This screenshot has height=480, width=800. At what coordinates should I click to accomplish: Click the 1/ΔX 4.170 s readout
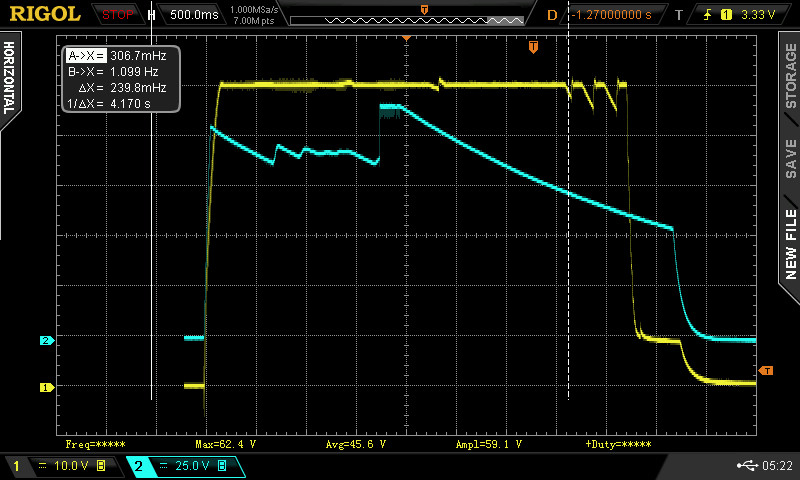tap(109, 104)
